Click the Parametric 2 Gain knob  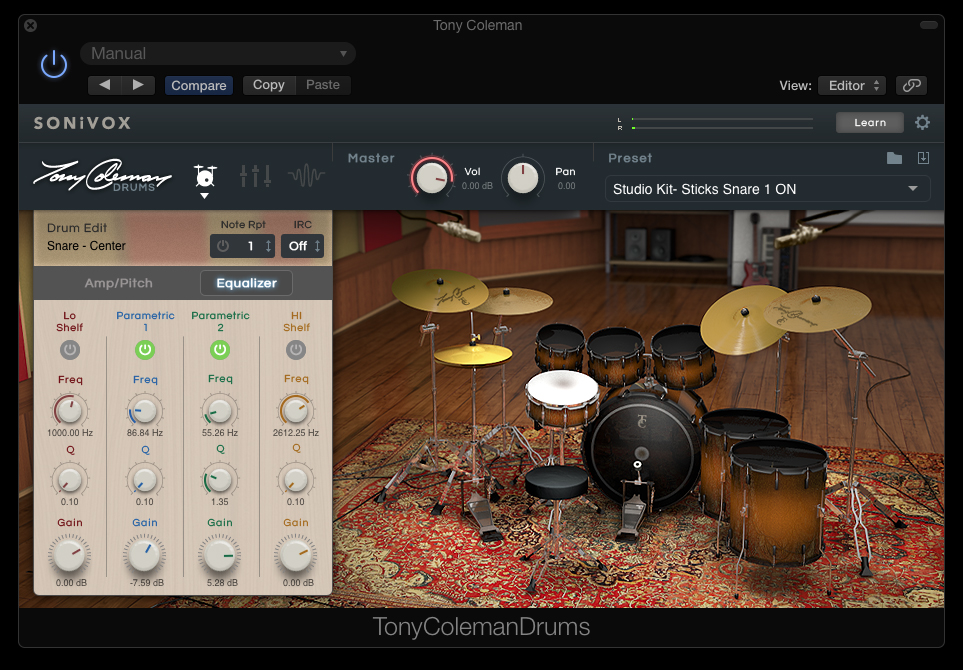pos(220,555)
